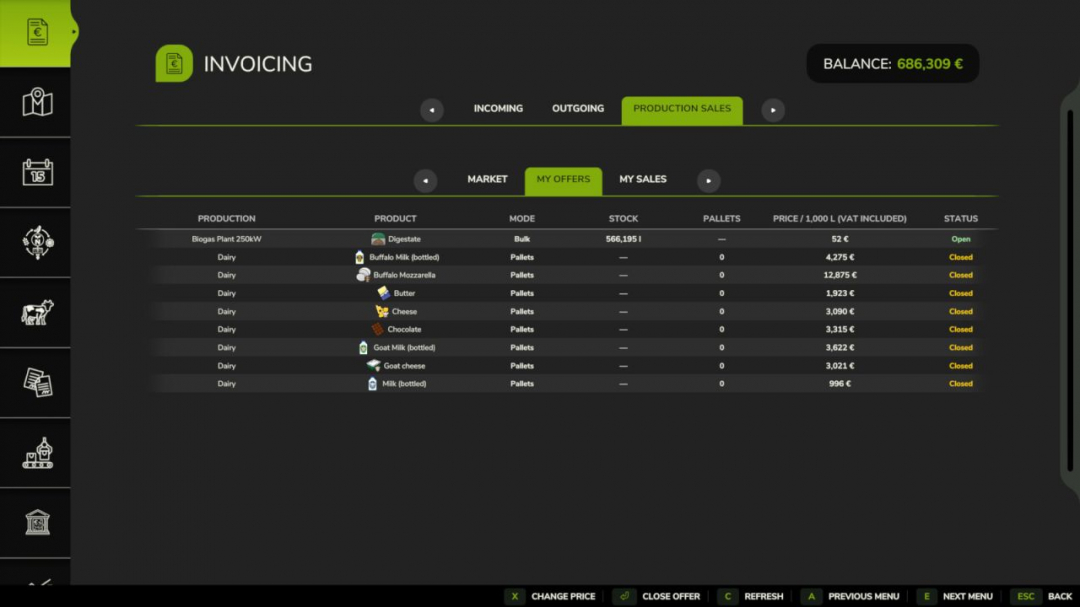Click the Open status of Digestate
Image resolution: width=1080 pixels, height=607 pixels.
tap(960, 239)
